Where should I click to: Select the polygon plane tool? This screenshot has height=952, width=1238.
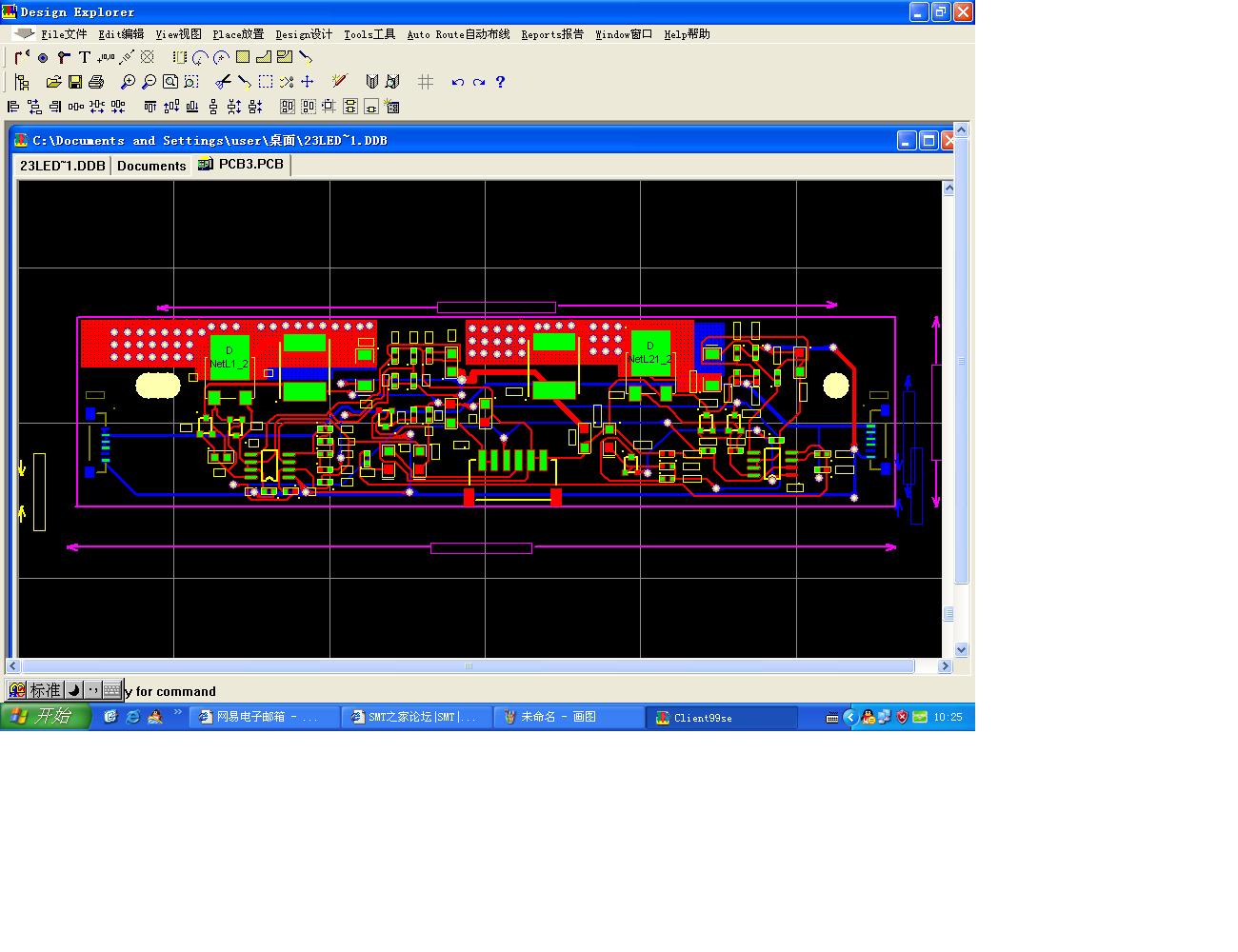pos(264,57)
